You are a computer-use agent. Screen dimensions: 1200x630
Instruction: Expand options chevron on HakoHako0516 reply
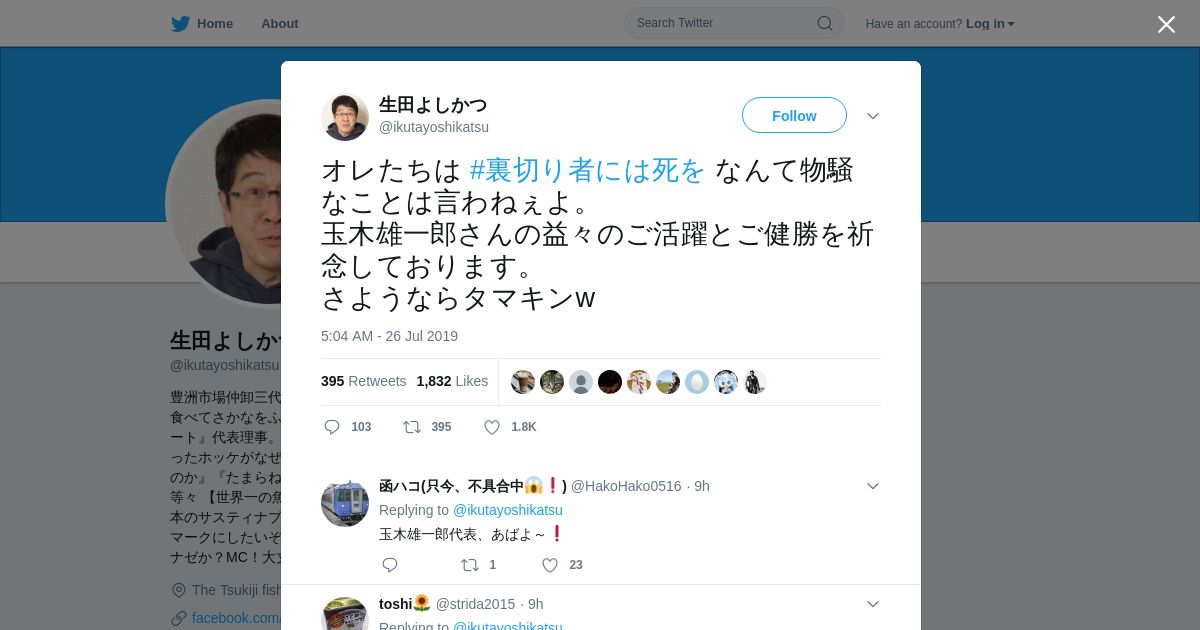(873, 486)
